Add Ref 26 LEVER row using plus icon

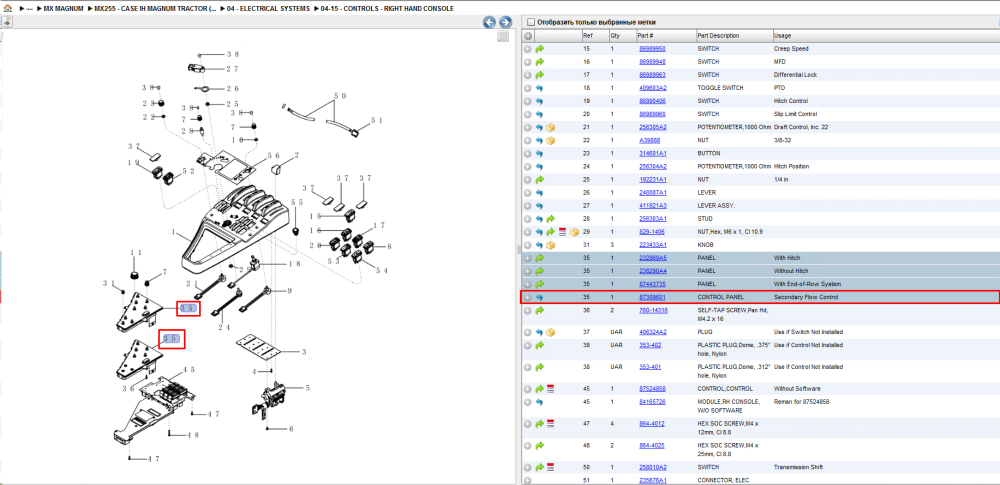(527, 192)
